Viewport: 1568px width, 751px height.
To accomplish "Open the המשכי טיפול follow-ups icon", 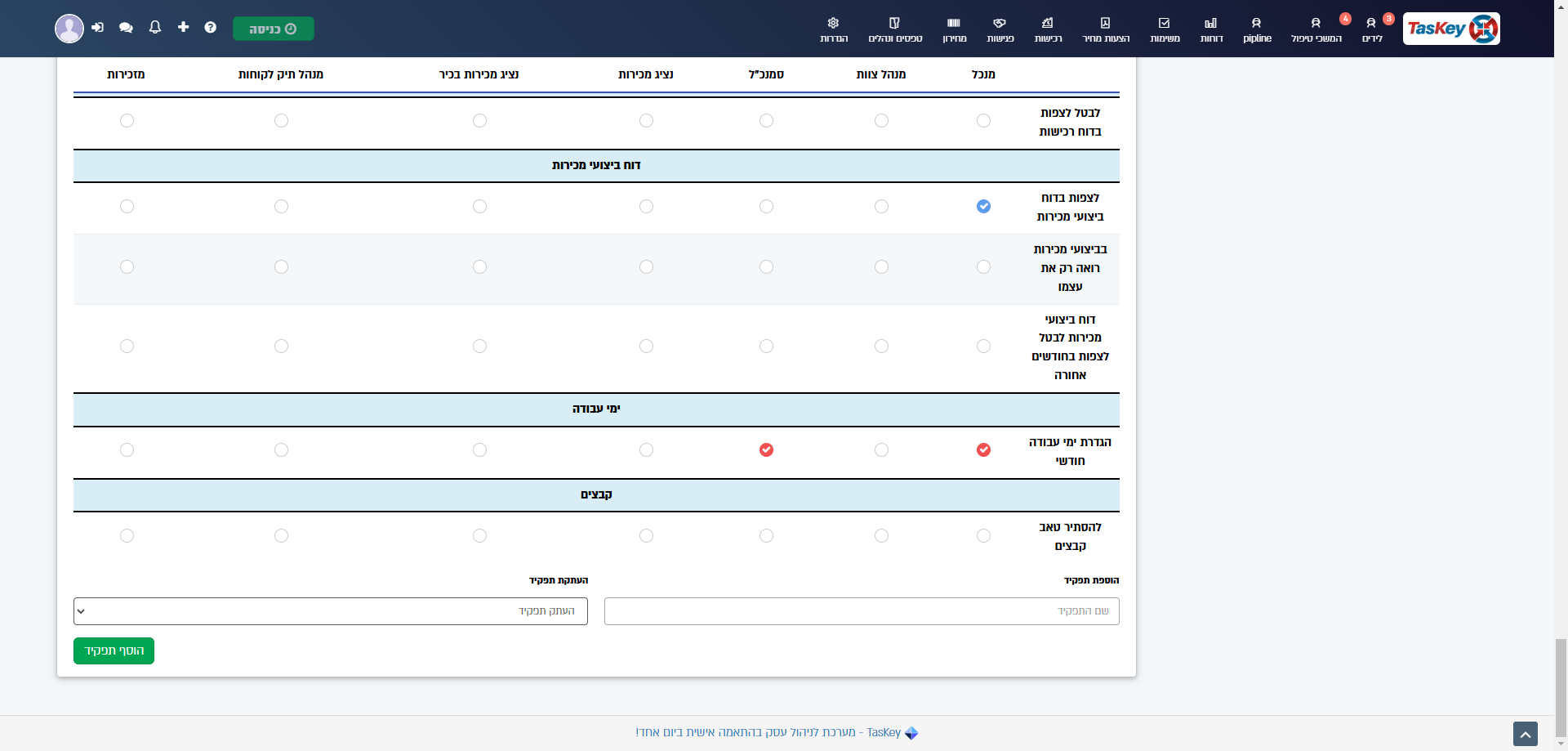I will pos(1316,23).
